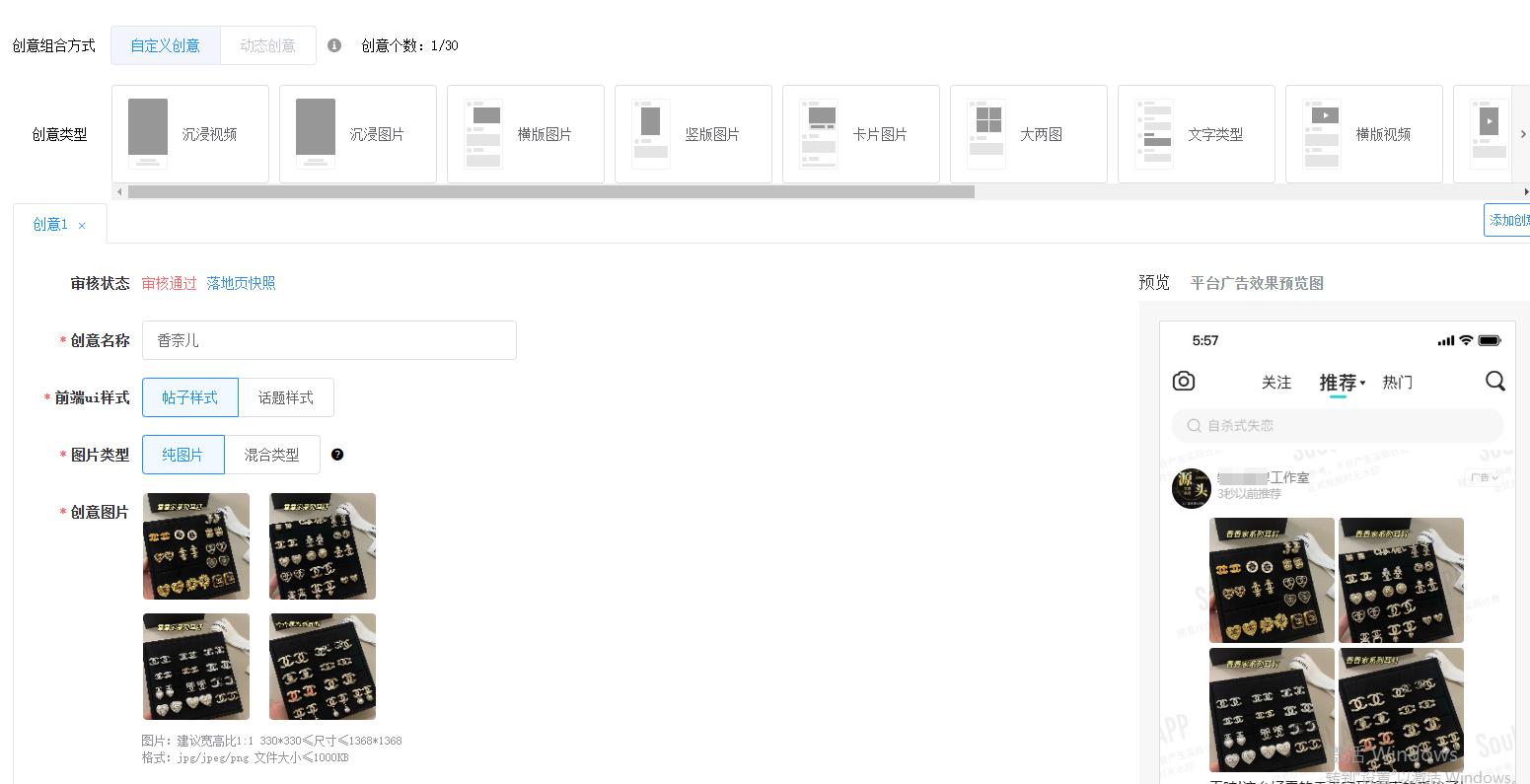
Task: Click the bottom-left image in the preview post
Action: pos(1272,710)
